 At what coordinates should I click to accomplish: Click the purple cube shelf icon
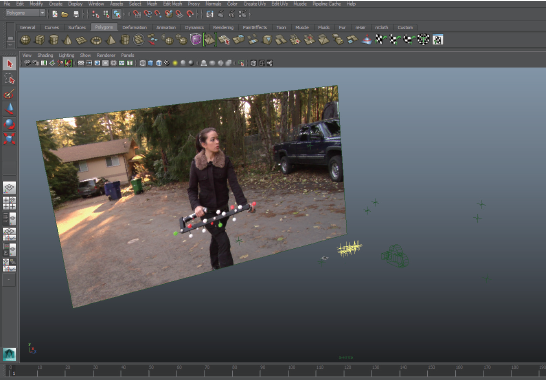coord(195,40)
